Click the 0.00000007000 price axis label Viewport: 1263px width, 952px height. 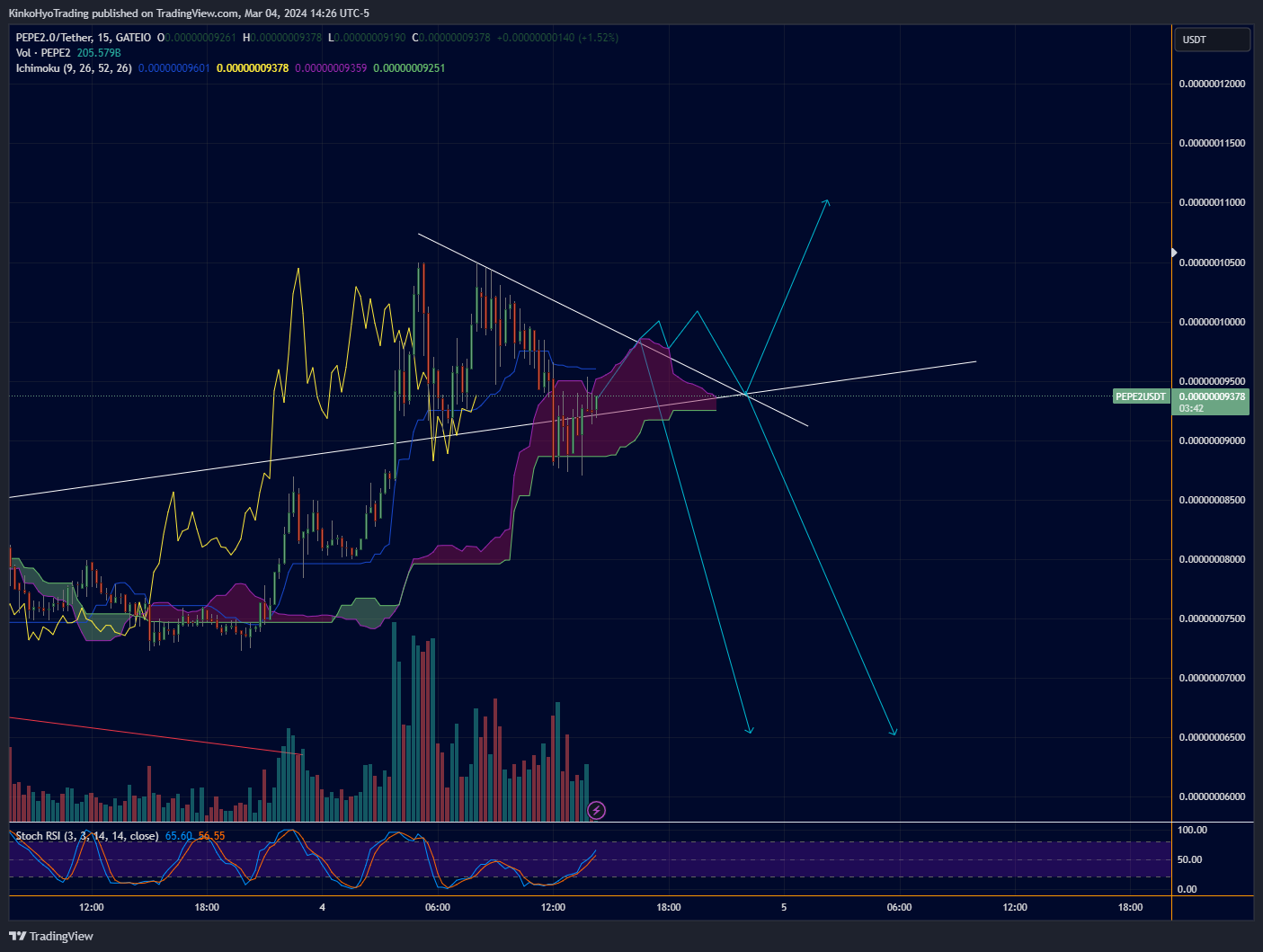(x=1212, y=678)
